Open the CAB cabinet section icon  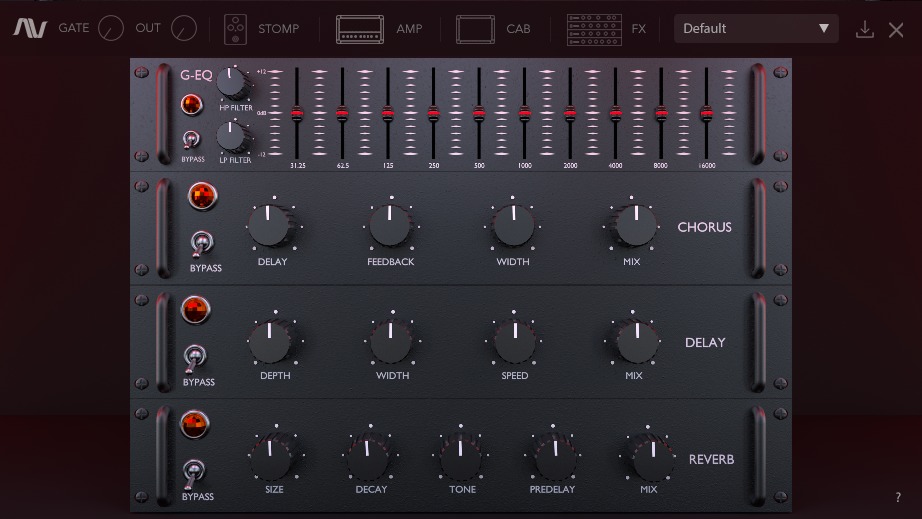click(x=475, y=29)
